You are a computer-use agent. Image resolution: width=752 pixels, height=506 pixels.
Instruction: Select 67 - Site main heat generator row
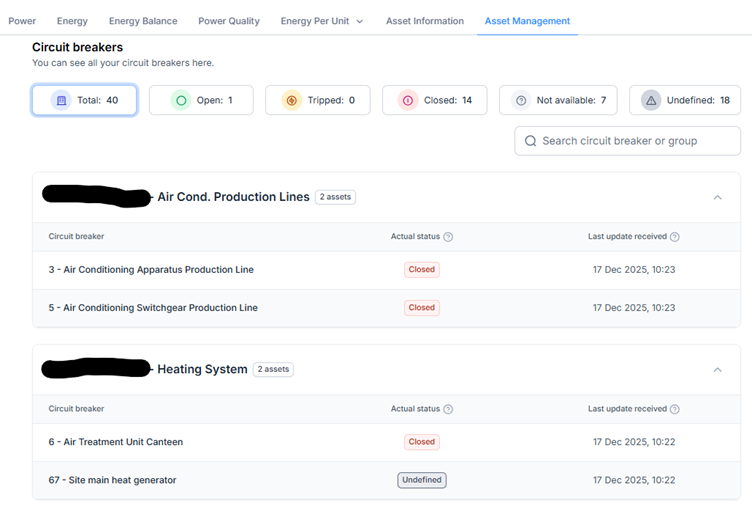click(112, 480)
